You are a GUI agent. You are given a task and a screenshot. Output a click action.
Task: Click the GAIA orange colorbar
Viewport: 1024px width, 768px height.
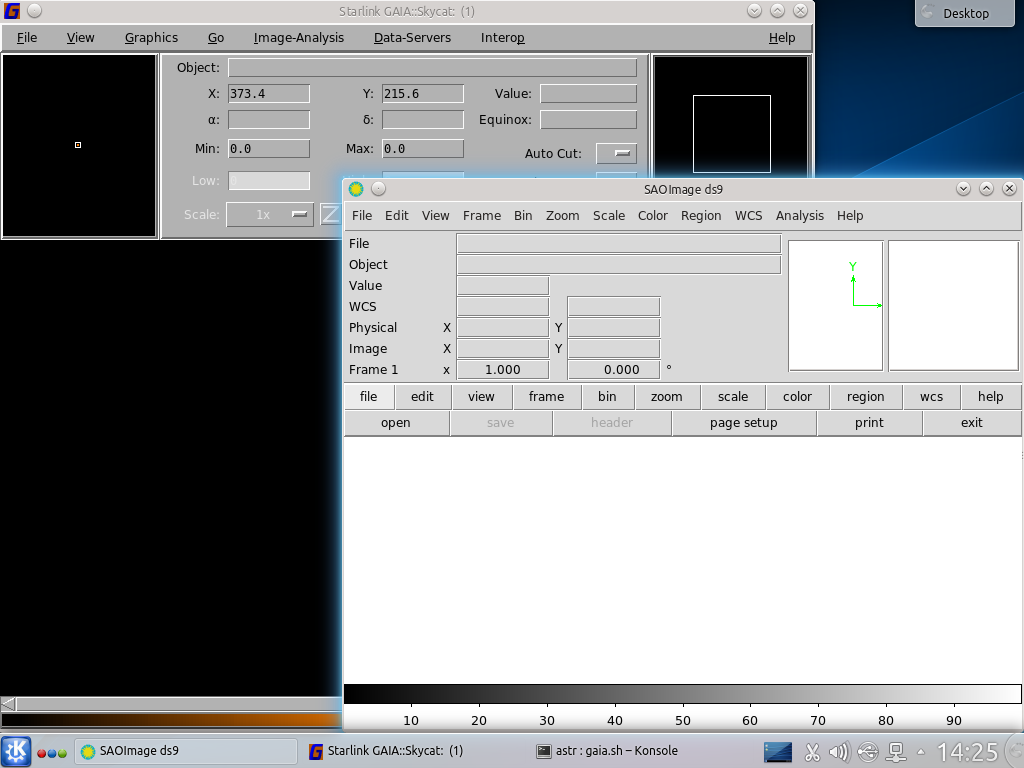pyautogui.click(x=171, y=720)
